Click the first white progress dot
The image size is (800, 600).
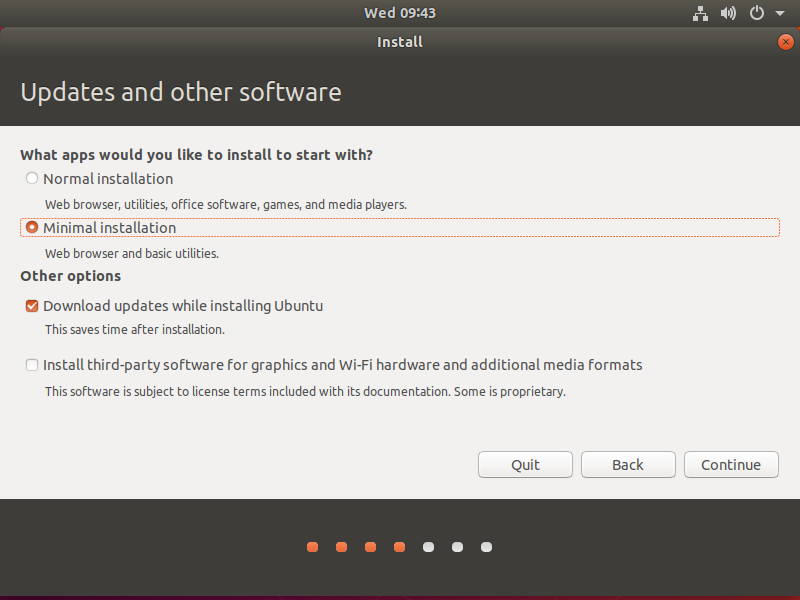click(429, 547)
